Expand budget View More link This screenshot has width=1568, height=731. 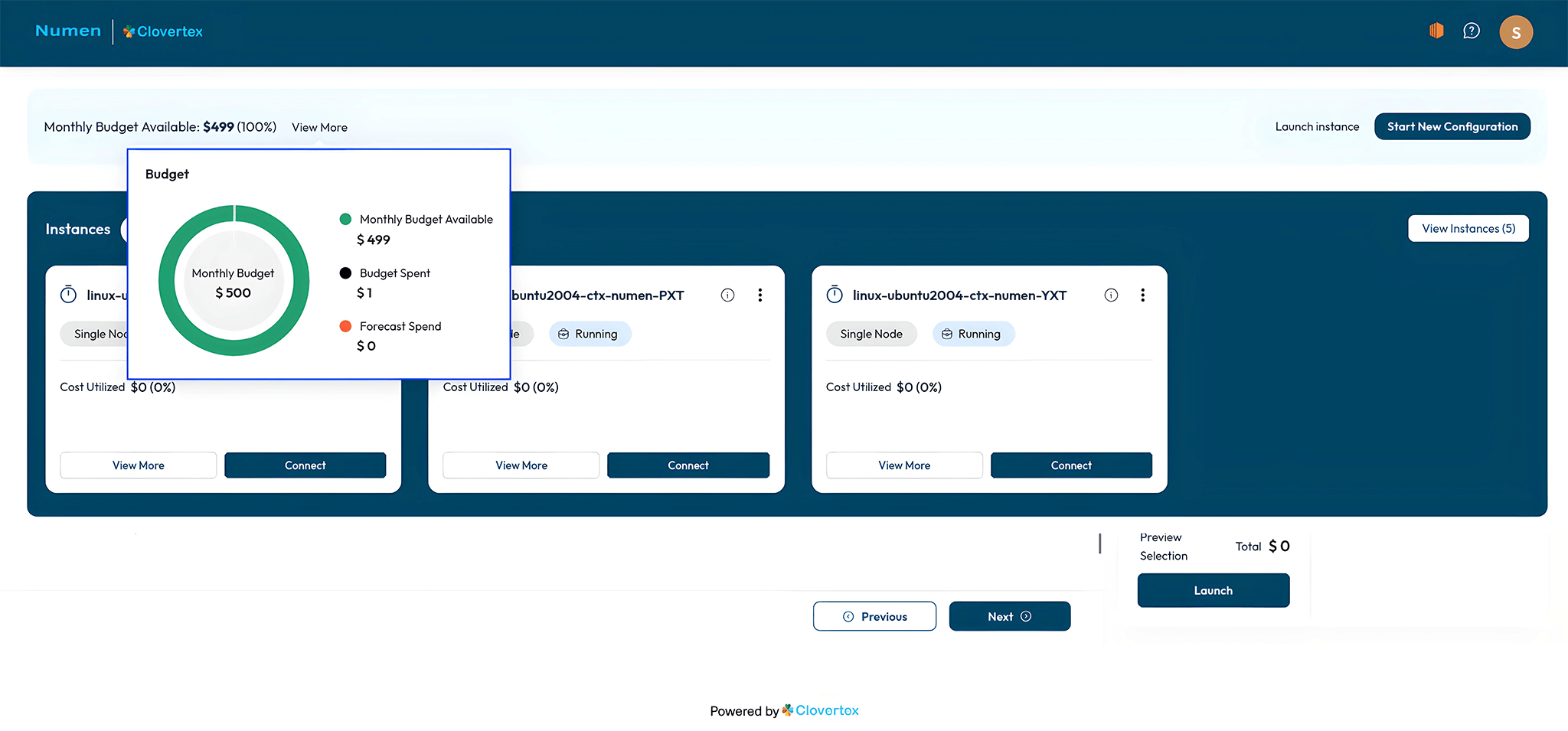(319, 127)
